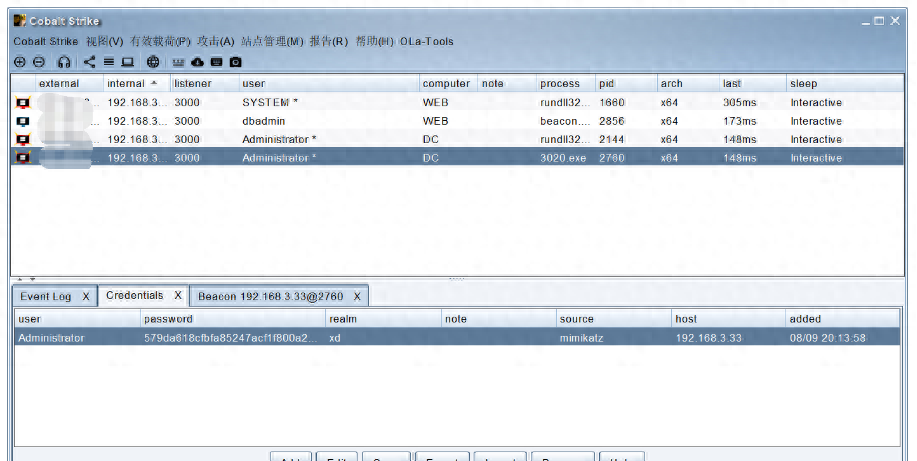
Task: Switch to pivot graph via share icon
Action: tap(89, 61)
